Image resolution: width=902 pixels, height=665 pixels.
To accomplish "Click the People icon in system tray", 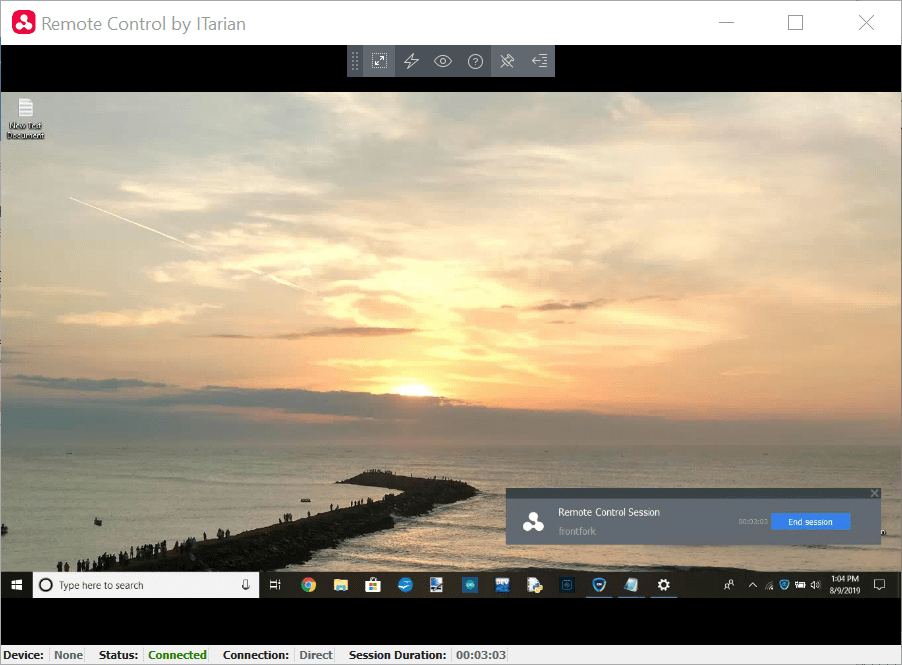I will 729,585.
